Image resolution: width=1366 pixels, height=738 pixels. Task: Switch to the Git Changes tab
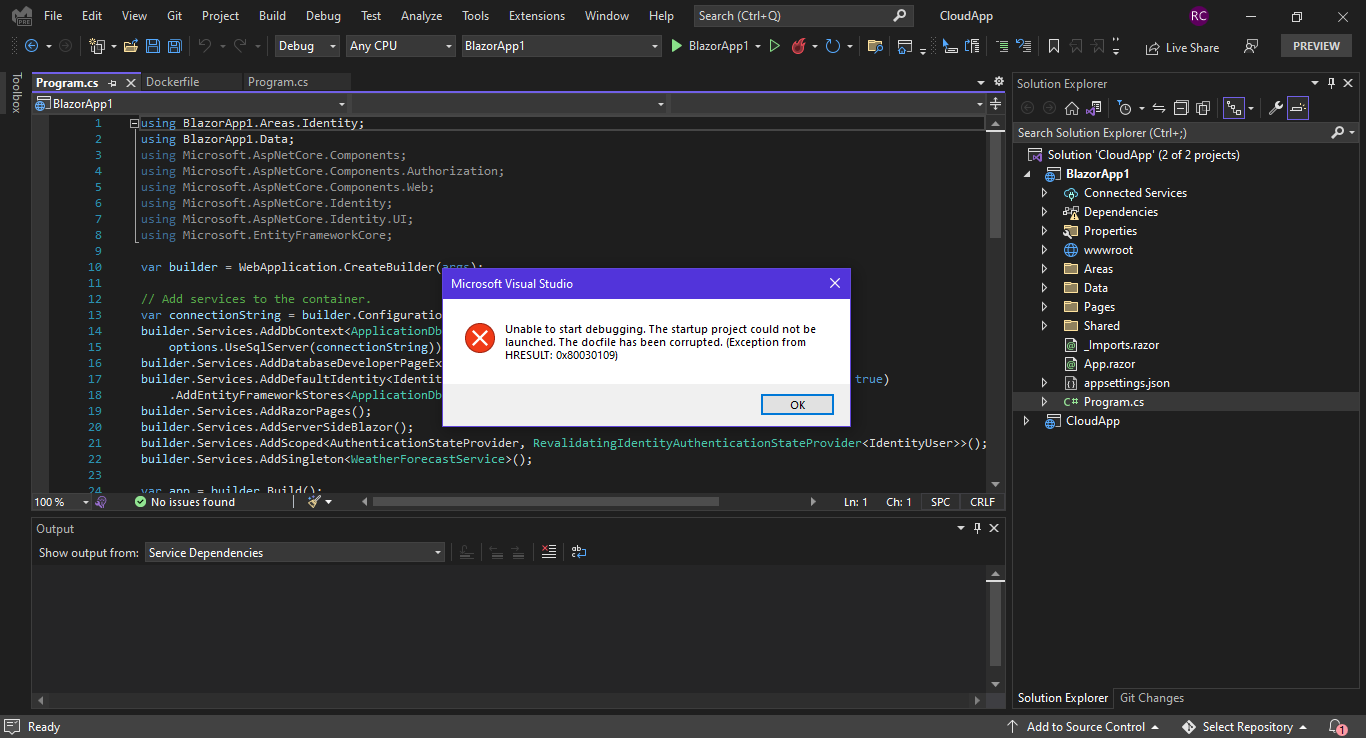[x=1151, y=698]
